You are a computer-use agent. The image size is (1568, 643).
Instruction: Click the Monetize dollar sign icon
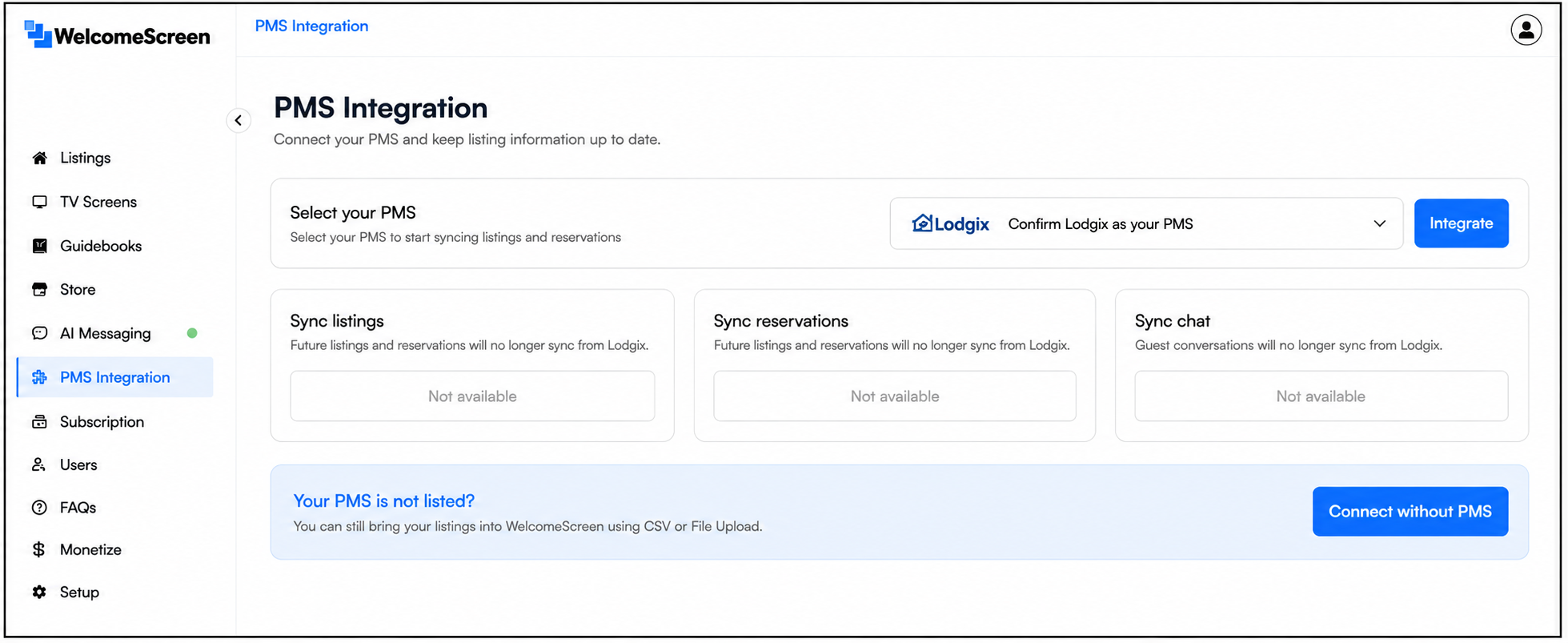39,549
